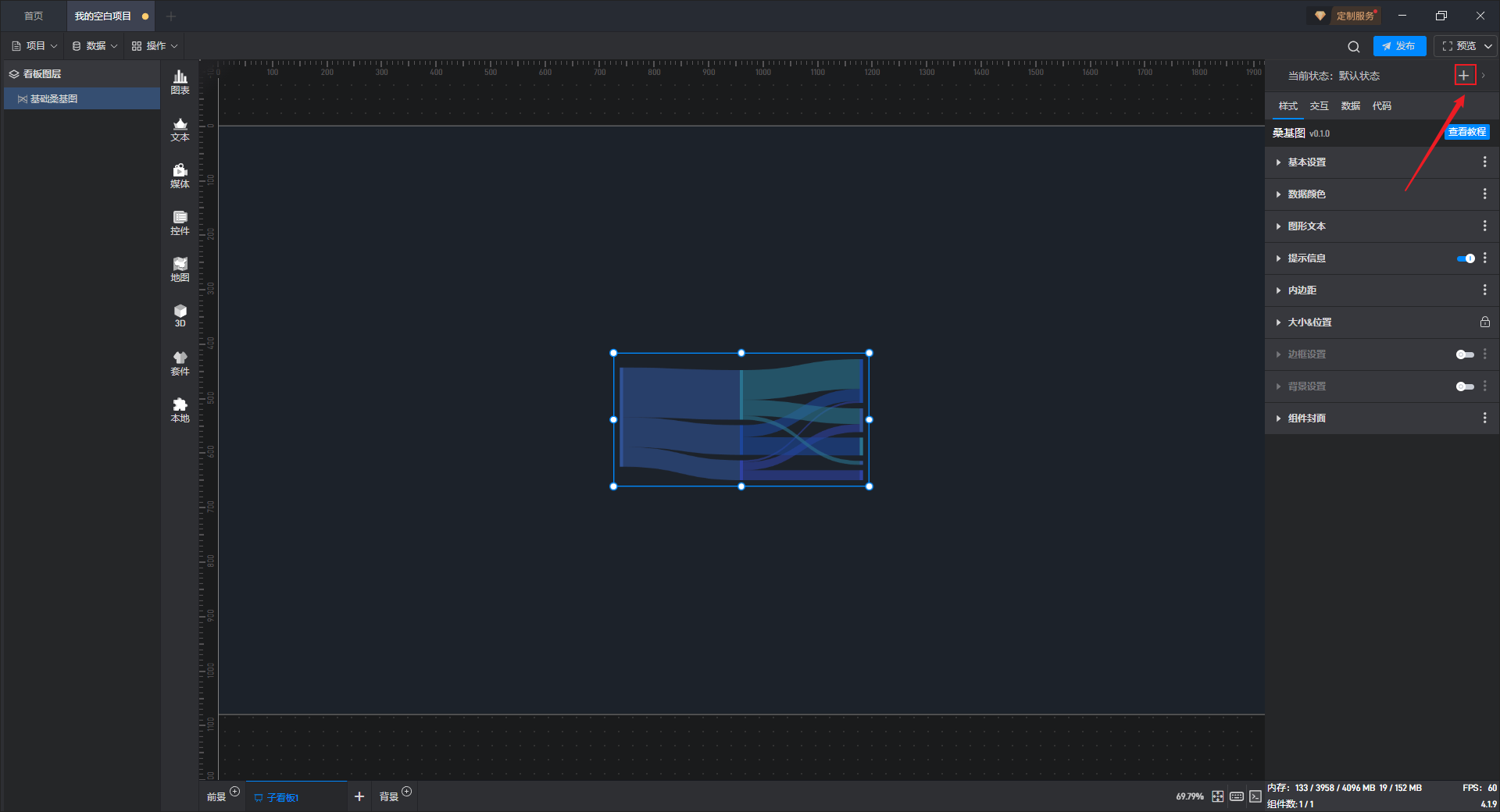Open the 地图 map components panel
This screenshot has width=1500, height=812.
click(x=180, y=269)
